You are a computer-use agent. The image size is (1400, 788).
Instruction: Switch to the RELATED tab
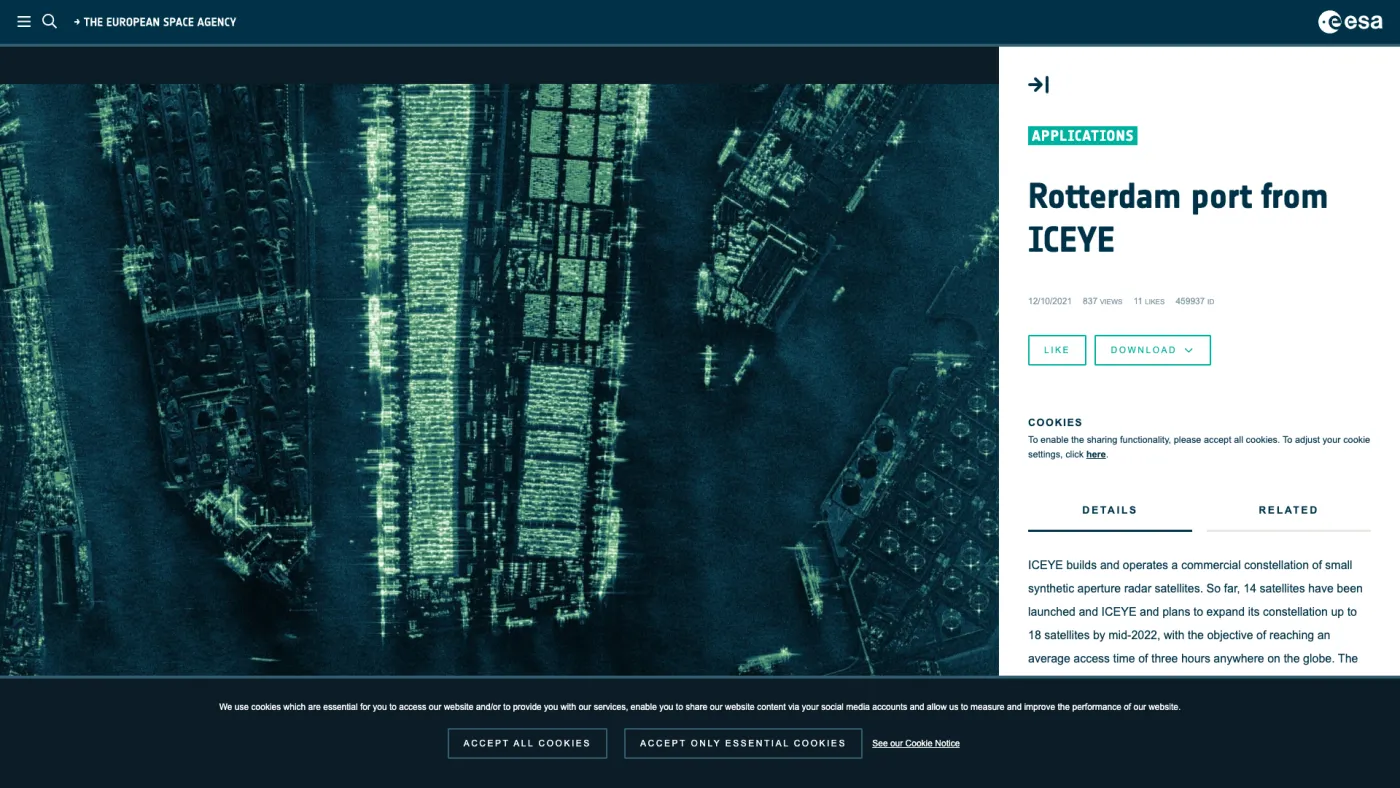point(1288,510)
